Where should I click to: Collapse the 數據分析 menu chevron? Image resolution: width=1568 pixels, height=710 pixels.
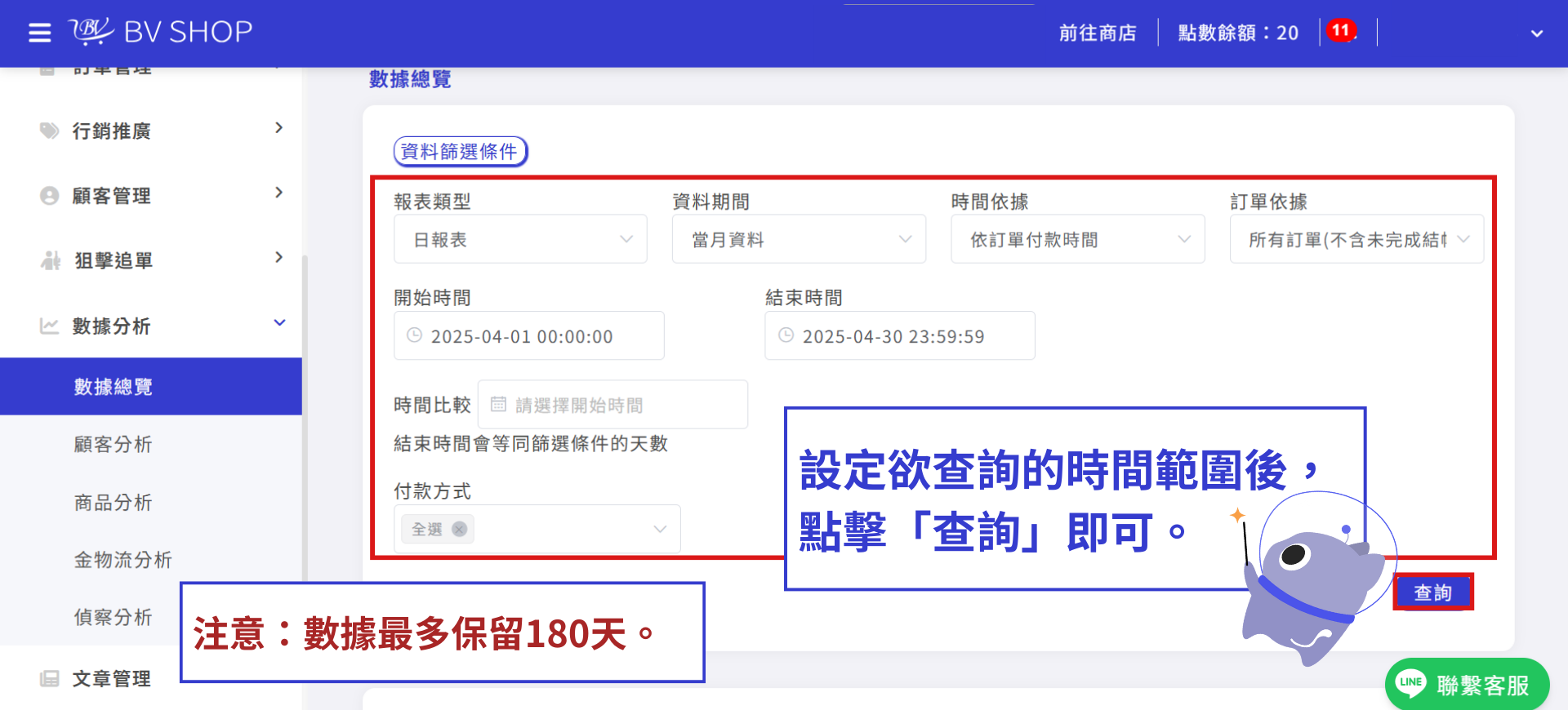click(x=279, y=322)
